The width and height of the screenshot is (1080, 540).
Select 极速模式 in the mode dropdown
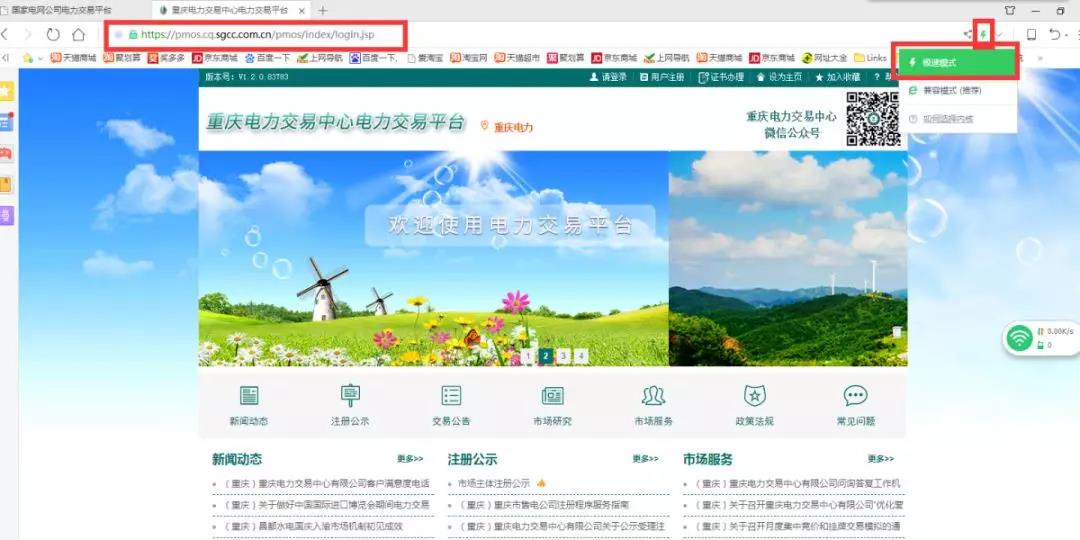(956, 63)
